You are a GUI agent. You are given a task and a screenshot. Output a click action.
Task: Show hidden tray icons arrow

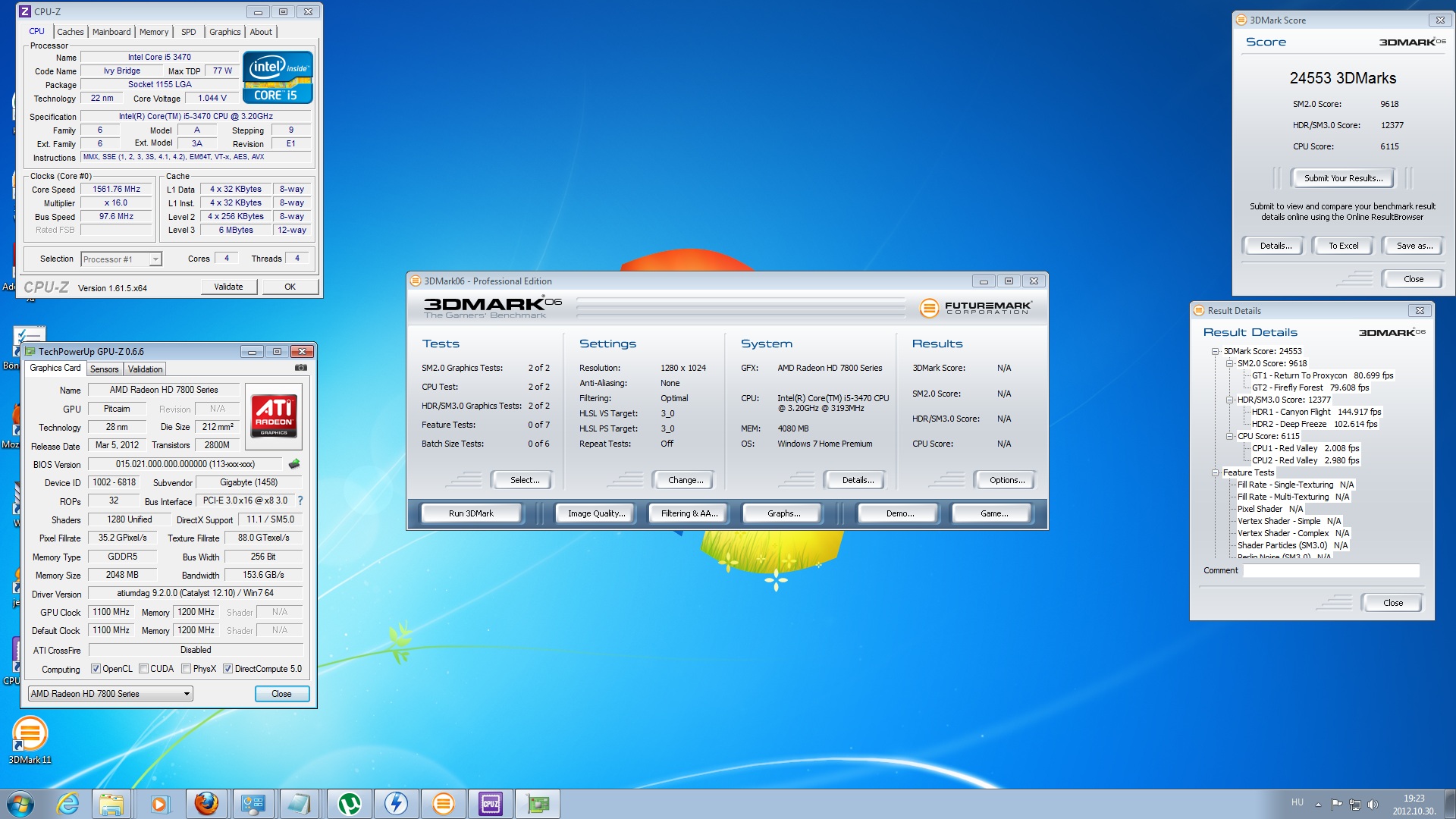coord(1318,805)
